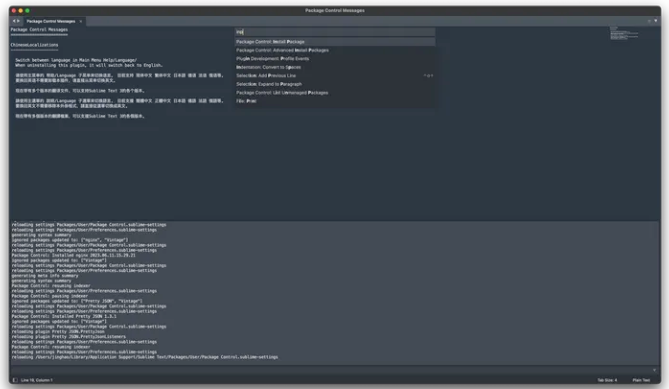Click the minimap preview

624,33
